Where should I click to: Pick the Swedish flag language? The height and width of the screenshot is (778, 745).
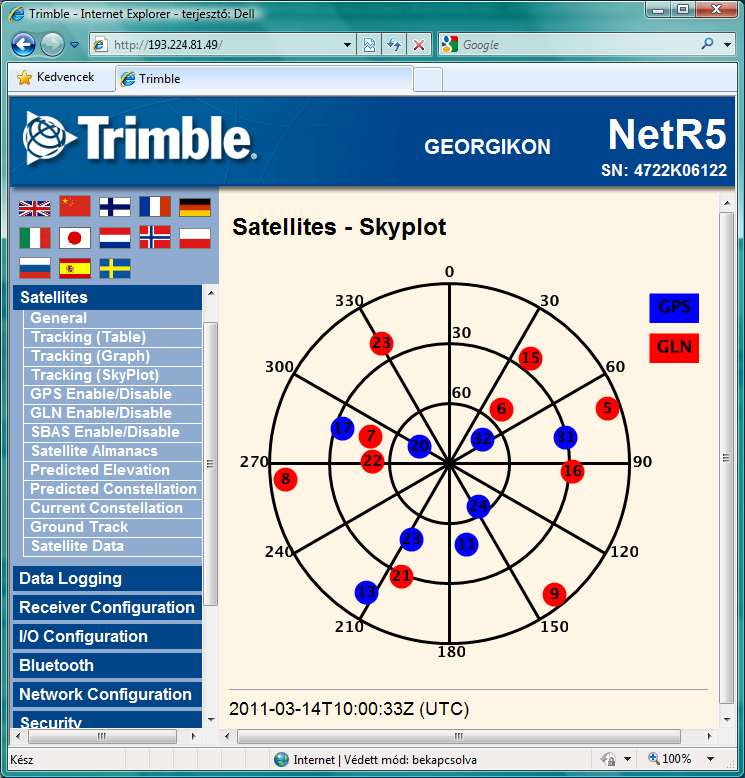coord(115,268)
